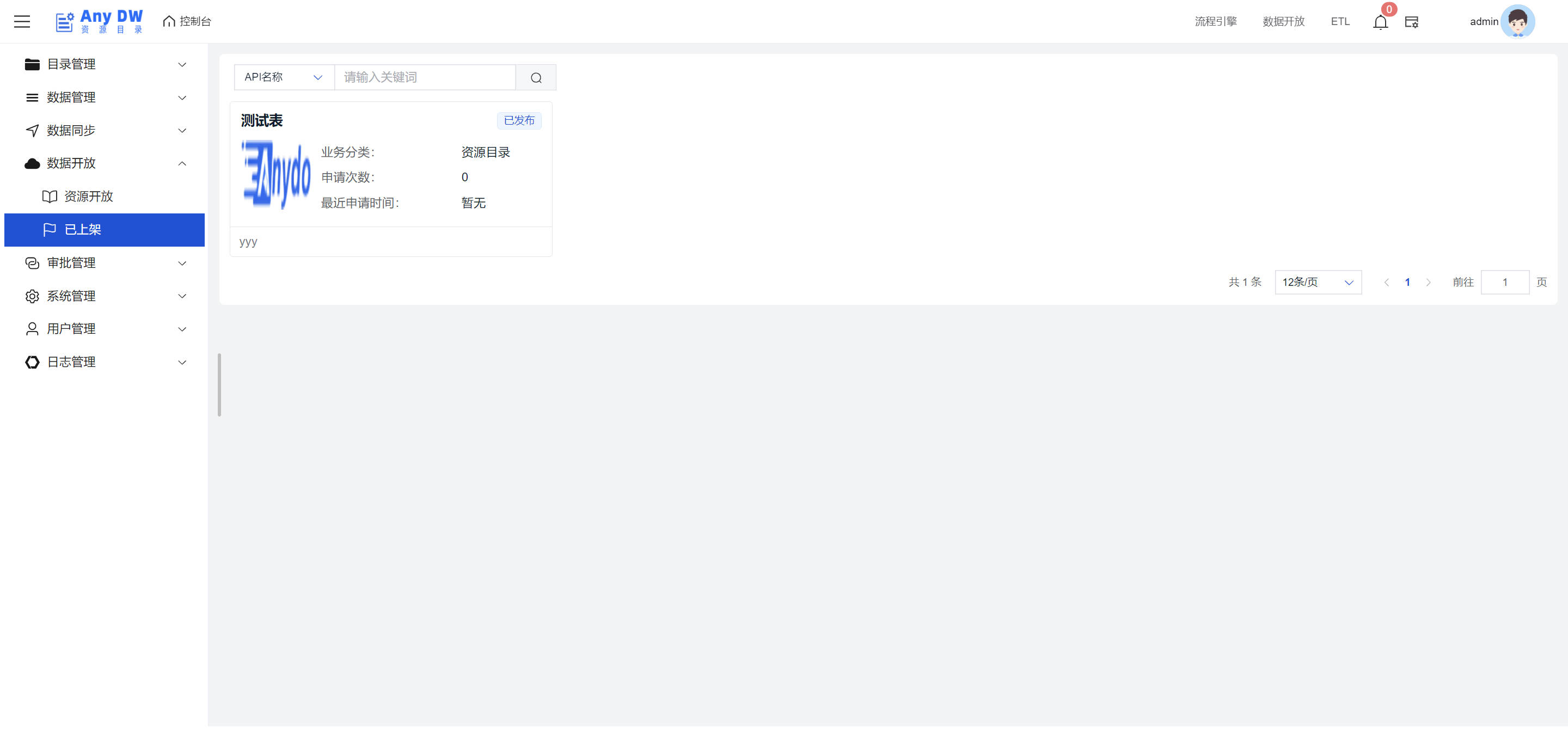Open 流程引擎 in the top navigation
This screenshot has height=735, width=1568.
[x=1215, y=21]
